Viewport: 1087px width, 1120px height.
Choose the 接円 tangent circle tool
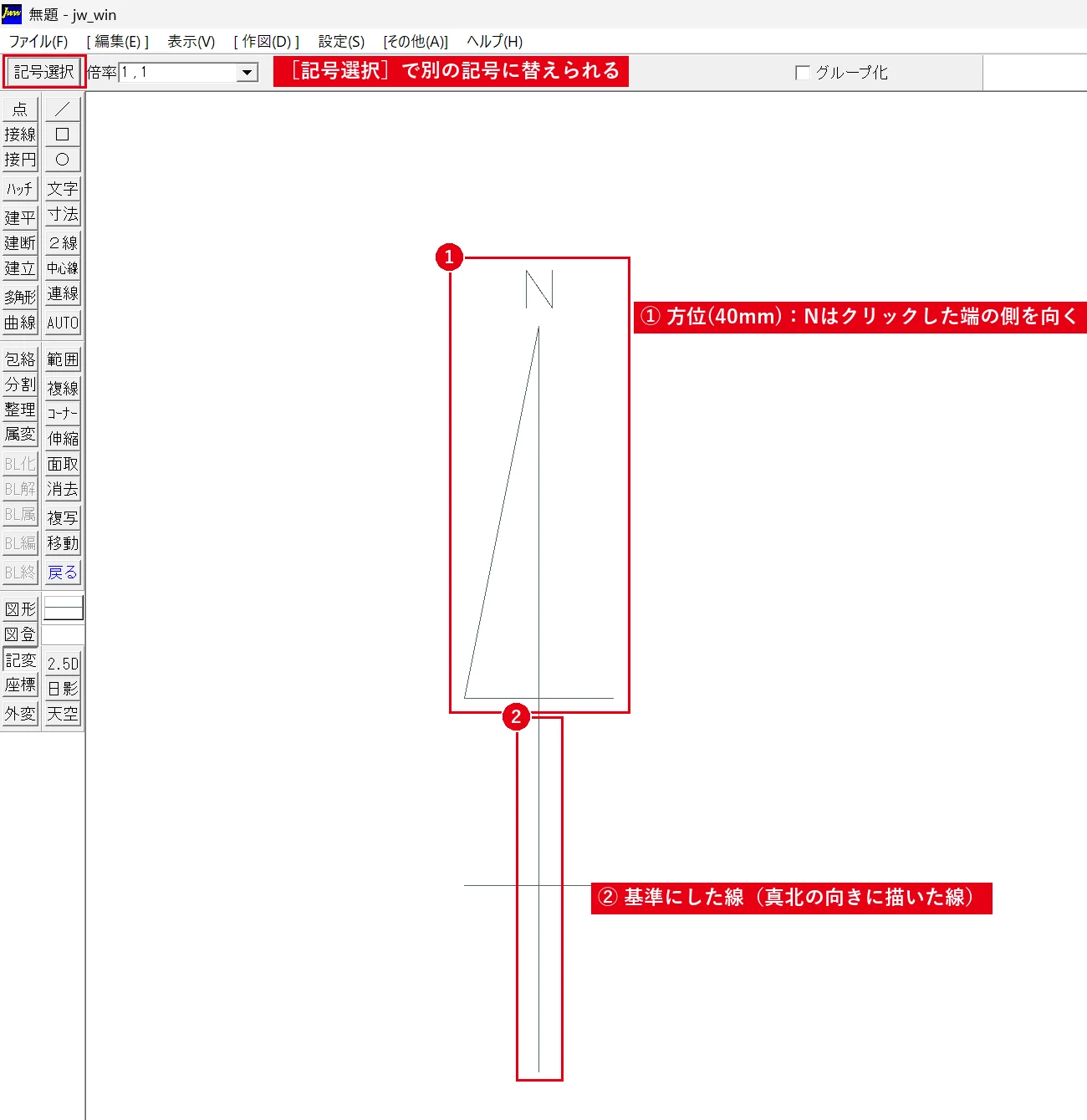[20, 159]
